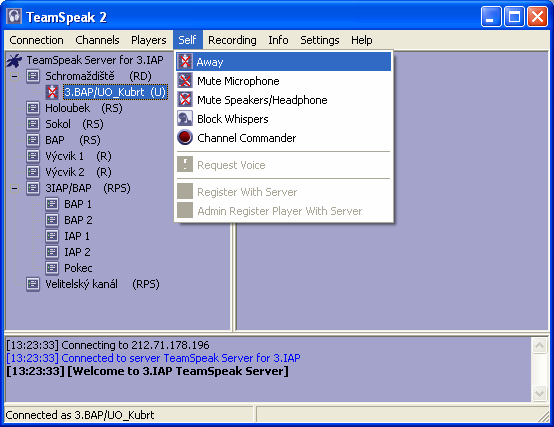Viewport: 554px width, 427px height.
Task: Click the BAP 1 sub-channel icon
Action: coord(52,204)
